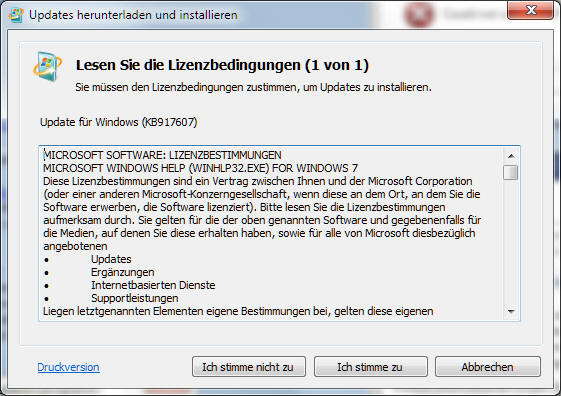Click the 'Ich stimme nicht zu' button
561x396 pixels.
click(x=249, y=367)
